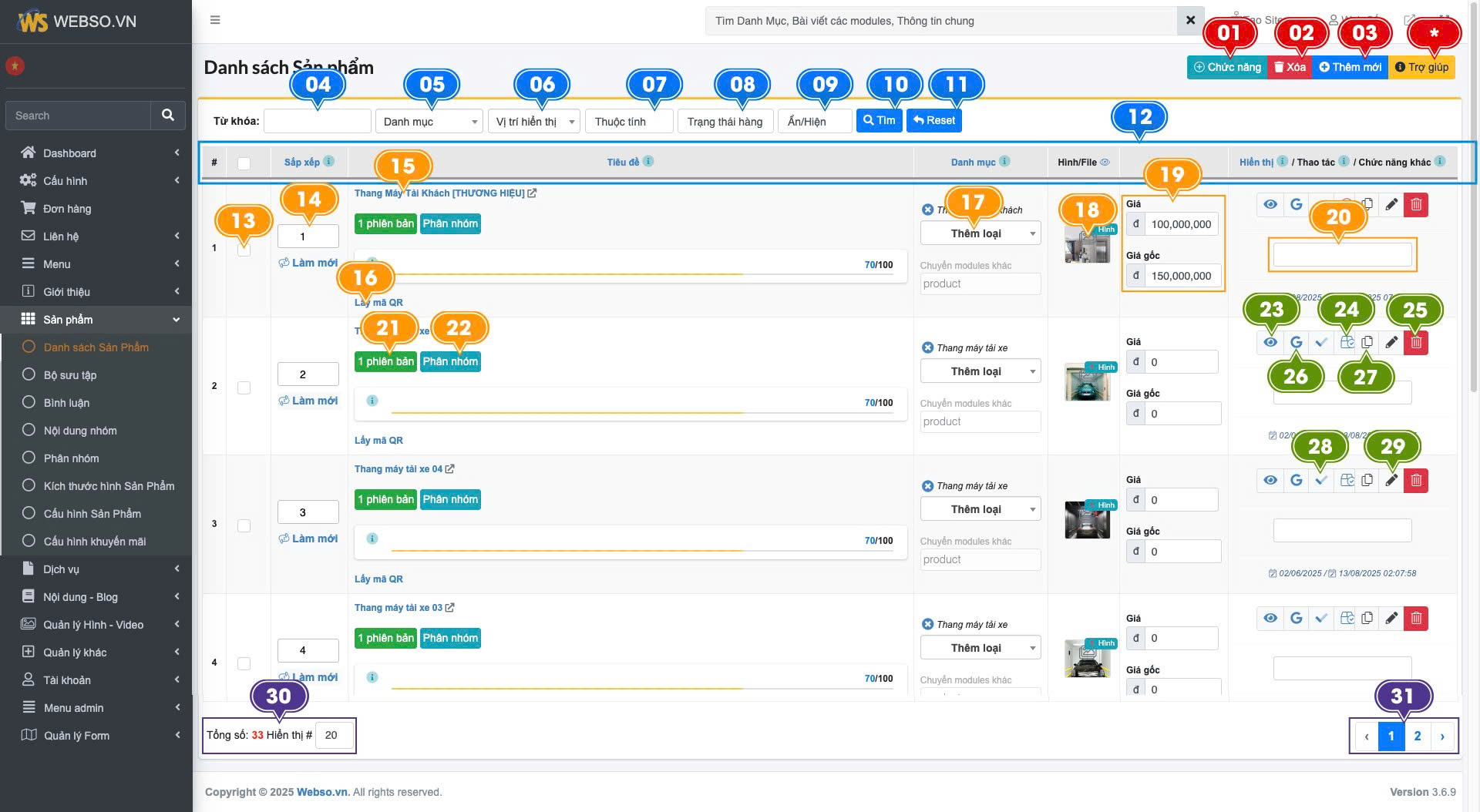This screenshot has height=812, width=1480.
Task: Toggle sidebar with the hamburger menu icon
Action: tap(215, 20)
